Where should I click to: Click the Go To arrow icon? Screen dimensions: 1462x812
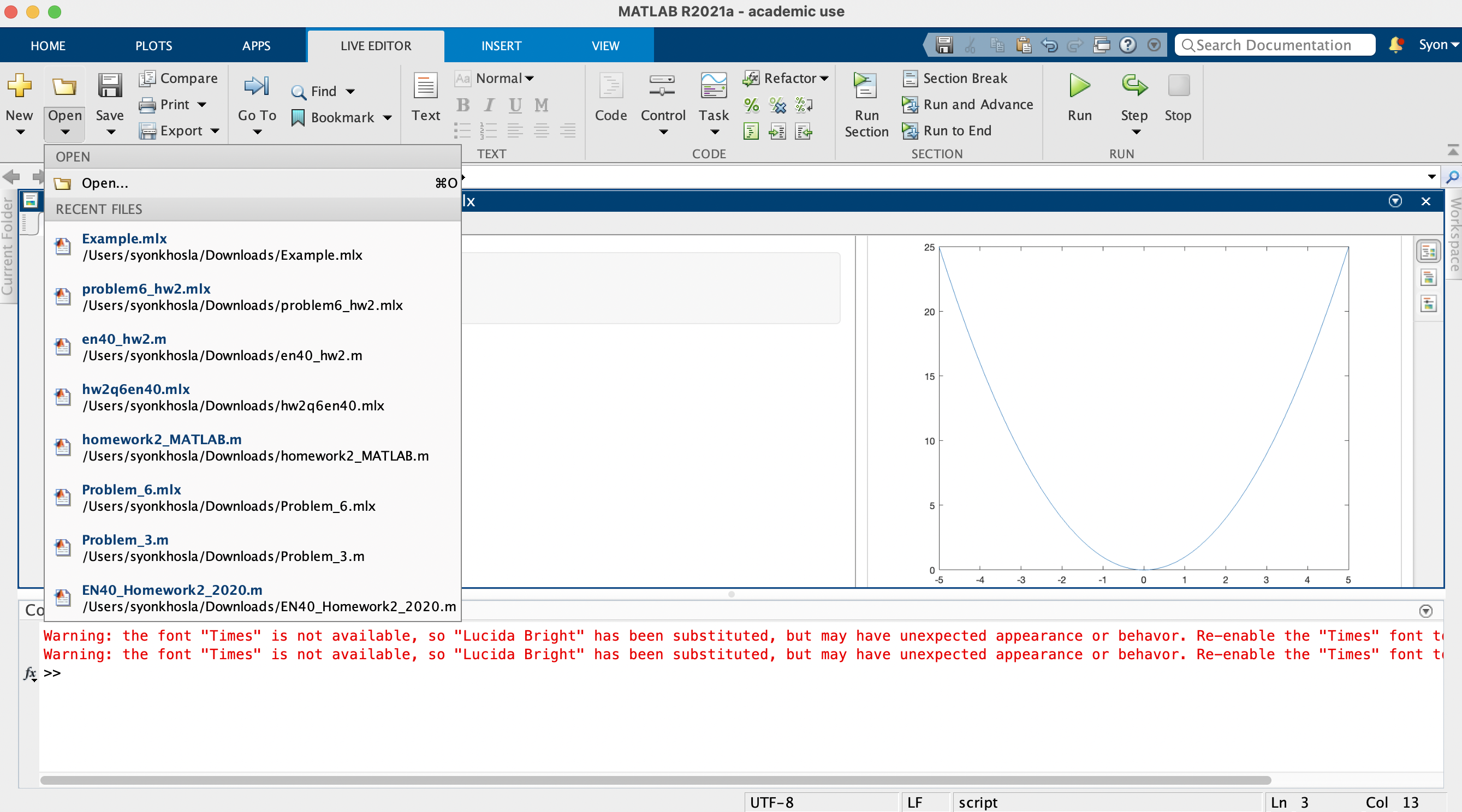(257, 86)
